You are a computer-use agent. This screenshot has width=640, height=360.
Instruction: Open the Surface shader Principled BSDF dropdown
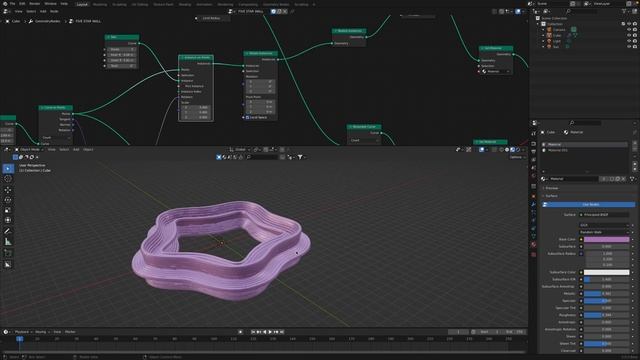(x=604, y=215)
